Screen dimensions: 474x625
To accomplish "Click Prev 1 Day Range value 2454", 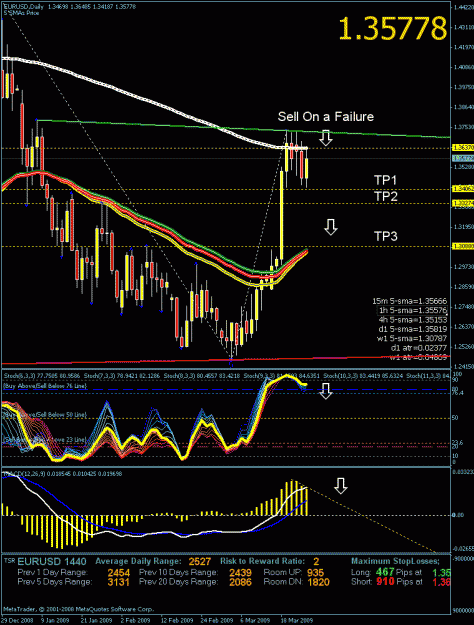I will click(118, 573).
